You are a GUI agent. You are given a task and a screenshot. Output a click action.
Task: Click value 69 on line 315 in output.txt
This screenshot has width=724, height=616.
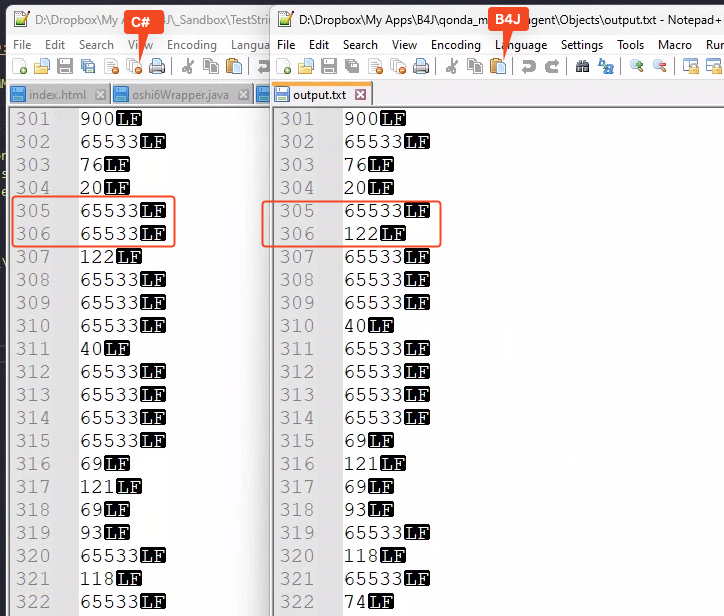click(355, 441)
